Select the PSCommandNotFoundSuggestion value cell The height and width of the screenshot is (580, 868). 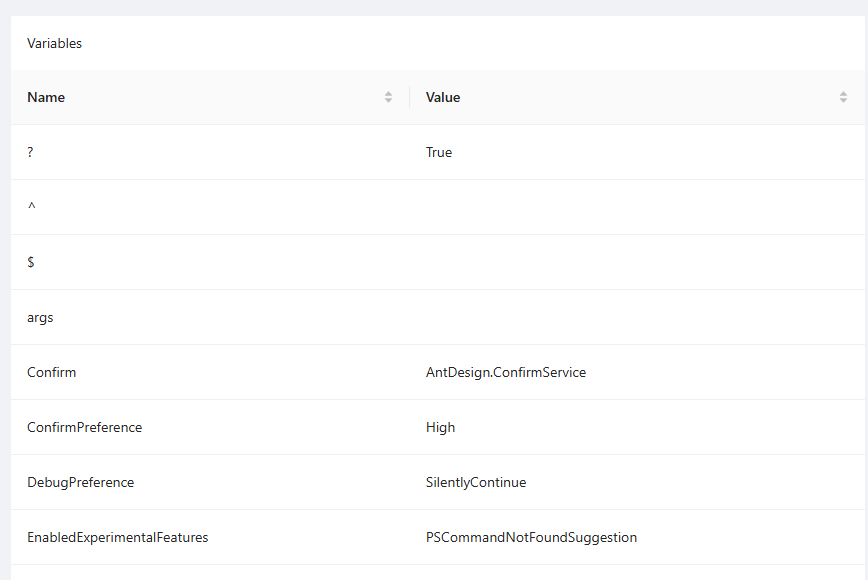637,537
